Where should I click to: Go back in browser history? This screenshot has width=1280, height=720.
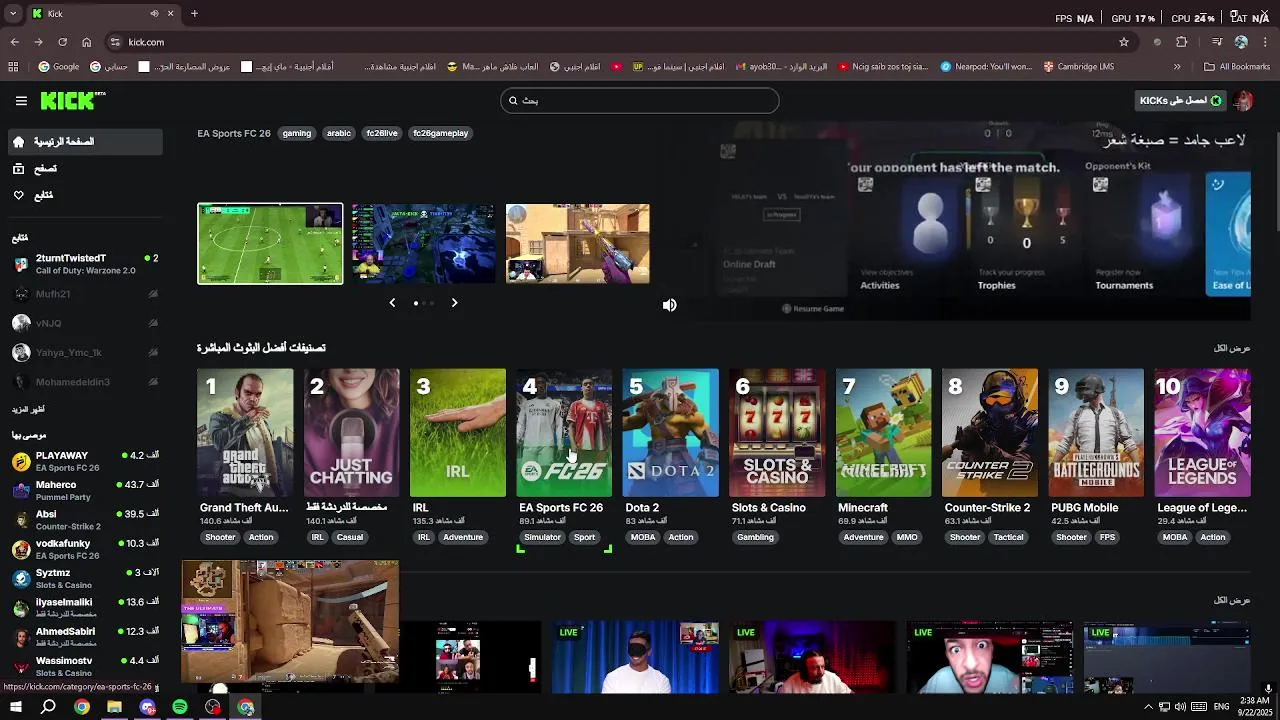pyautogui.click(x=14, y=42)
